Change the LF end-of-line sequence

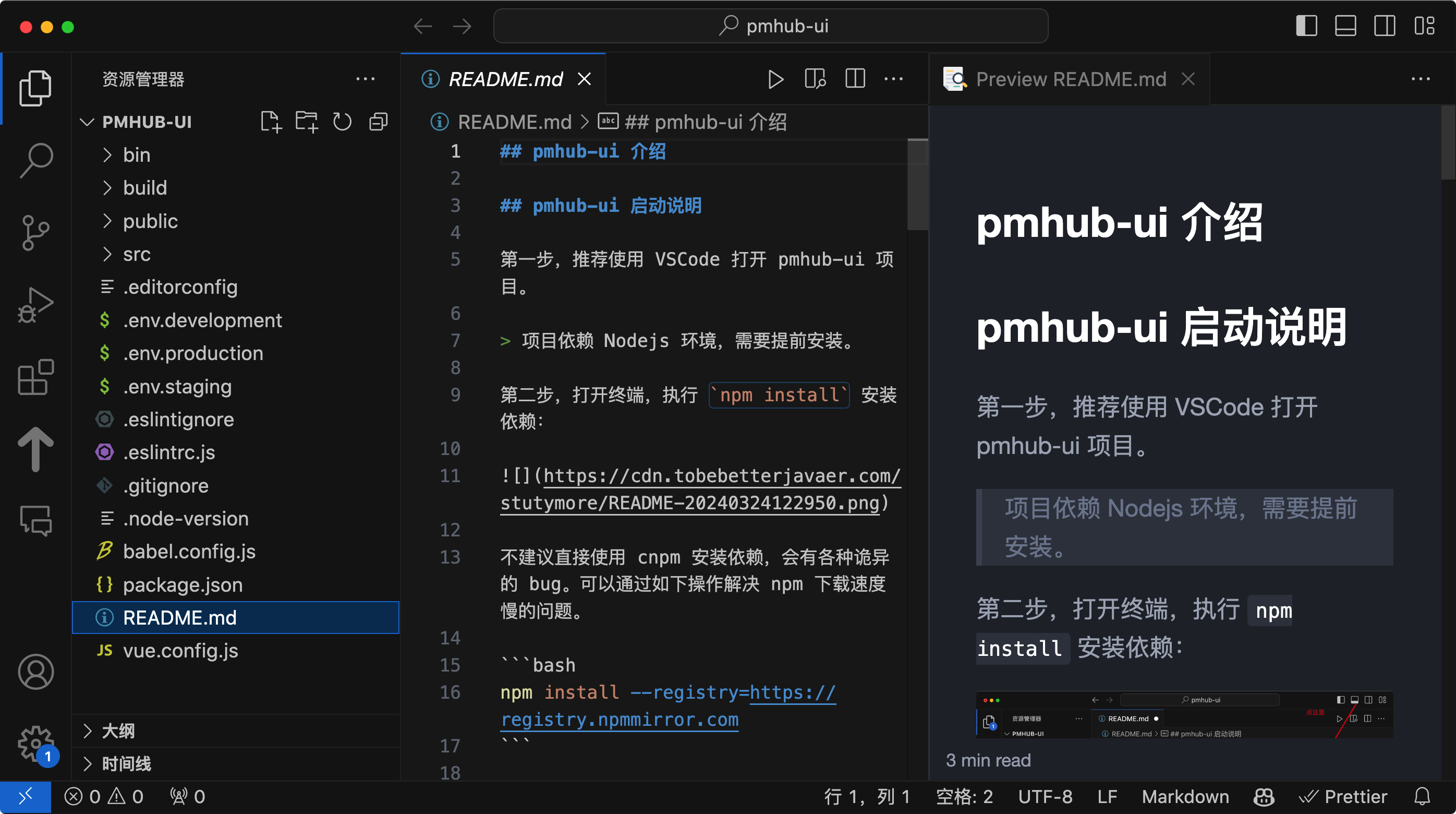tap(1107, 797)
